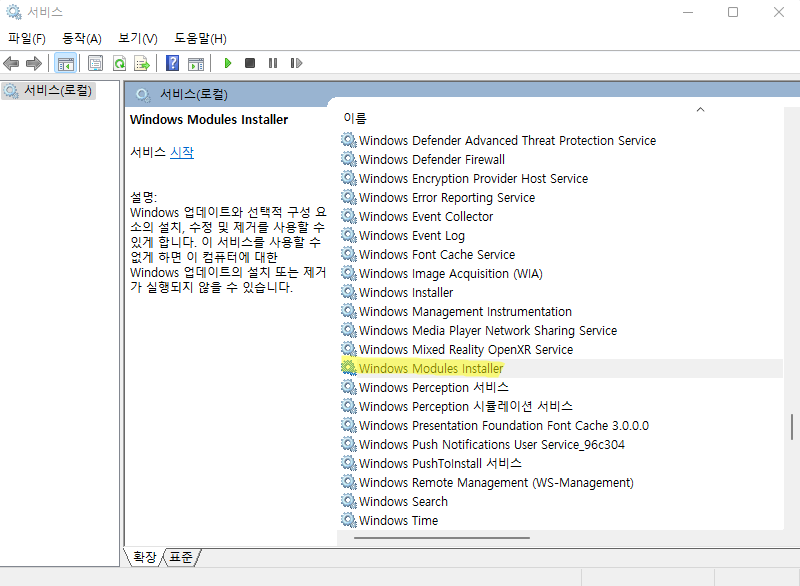Stop the service with square icon
The image size is (800, 586).
click(x=250, y=63)
